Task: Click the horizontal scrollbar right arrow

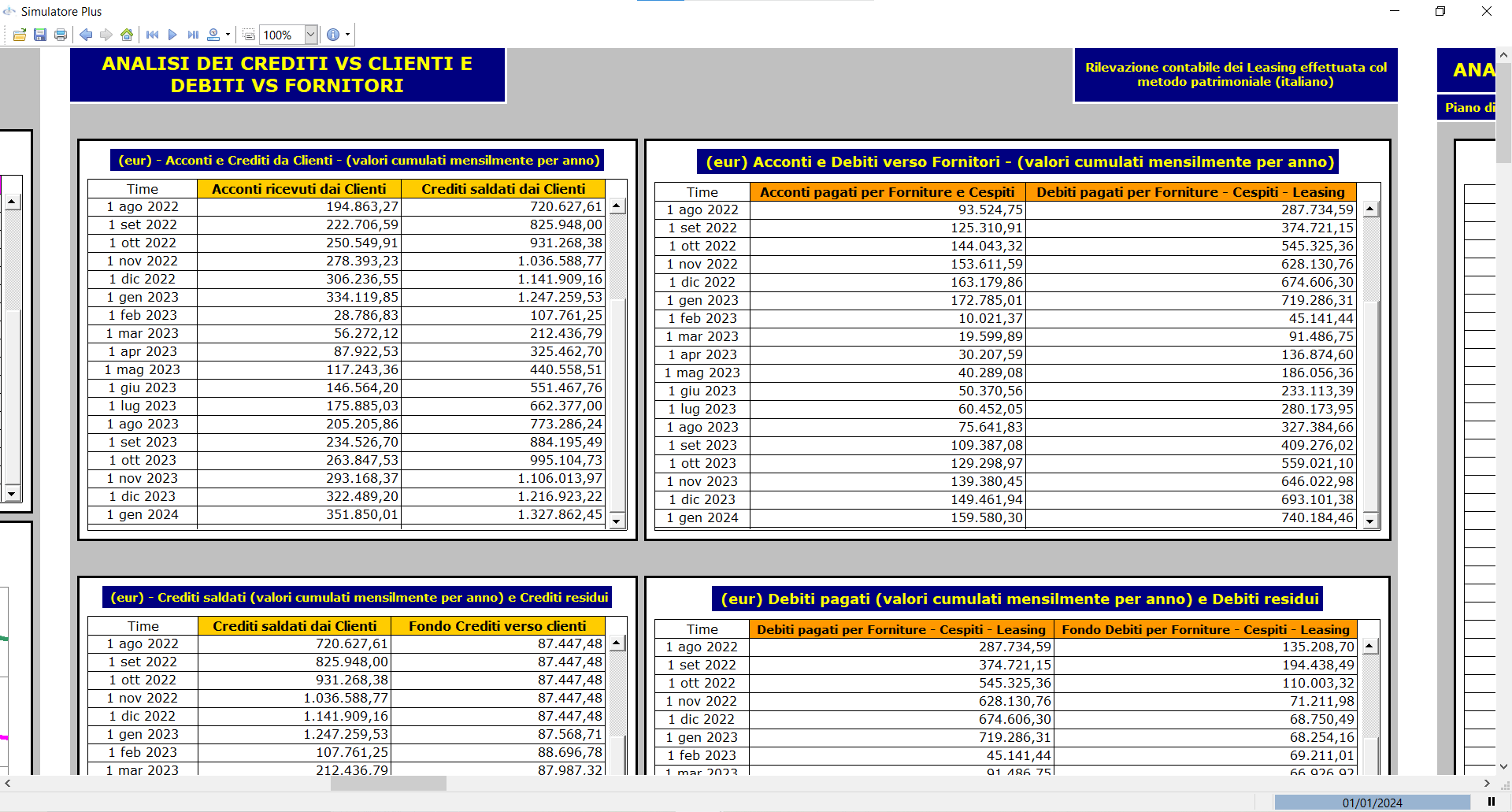Action: coord(1487,784)
